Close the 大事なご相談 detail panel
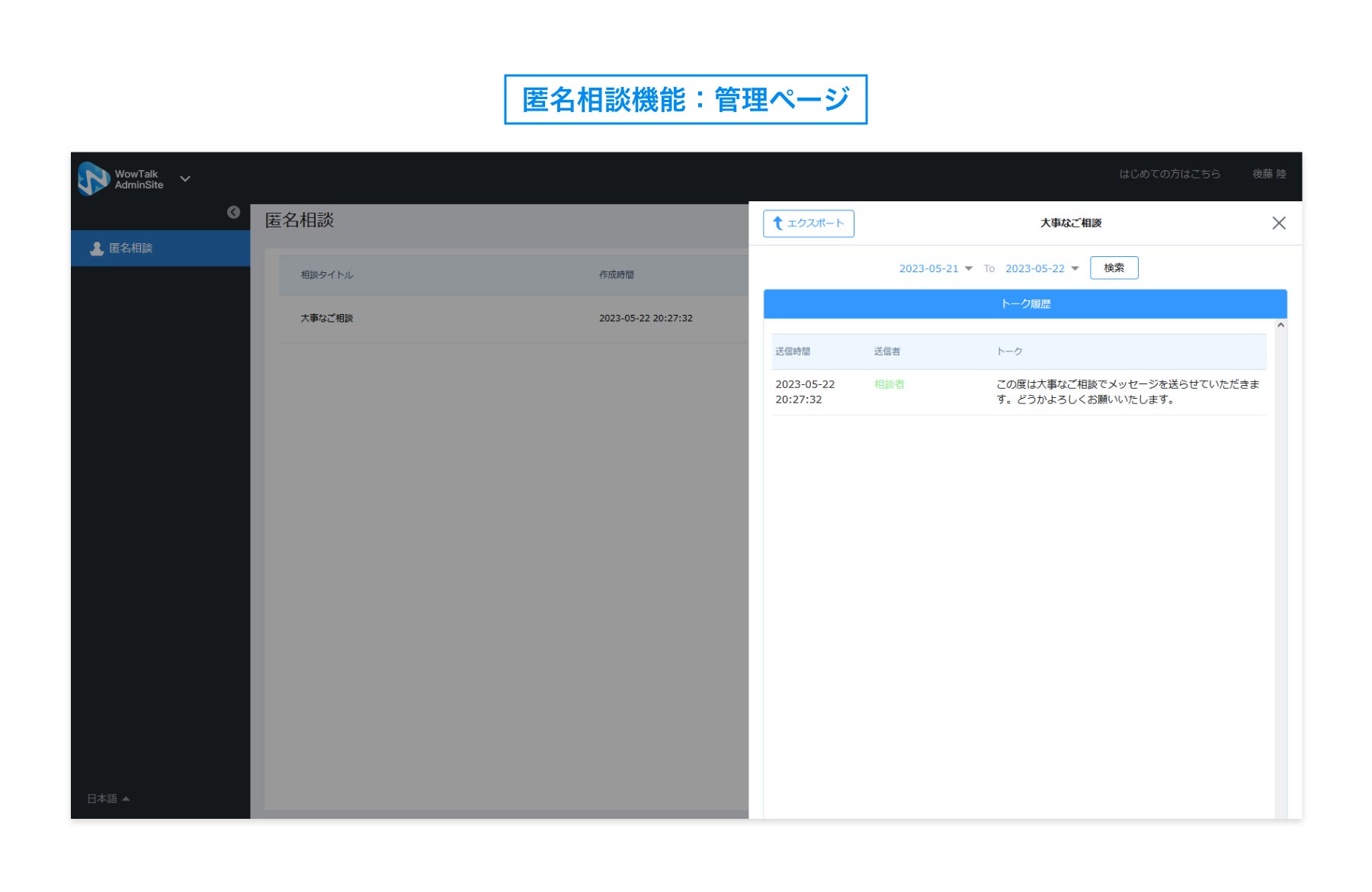 (1278, 223)
